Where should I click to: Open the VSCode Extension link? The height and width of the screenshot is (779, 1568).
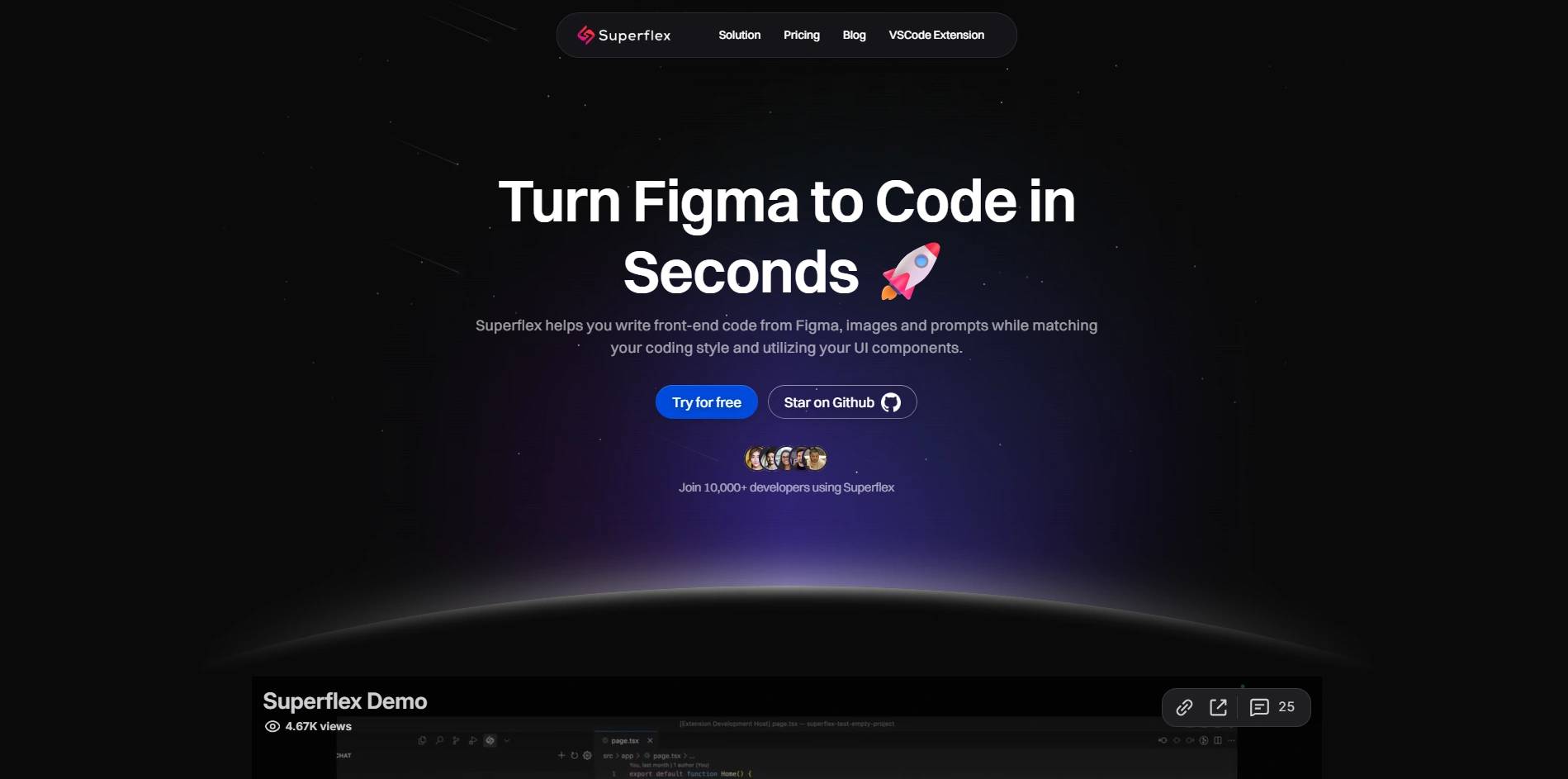[936, 35]
